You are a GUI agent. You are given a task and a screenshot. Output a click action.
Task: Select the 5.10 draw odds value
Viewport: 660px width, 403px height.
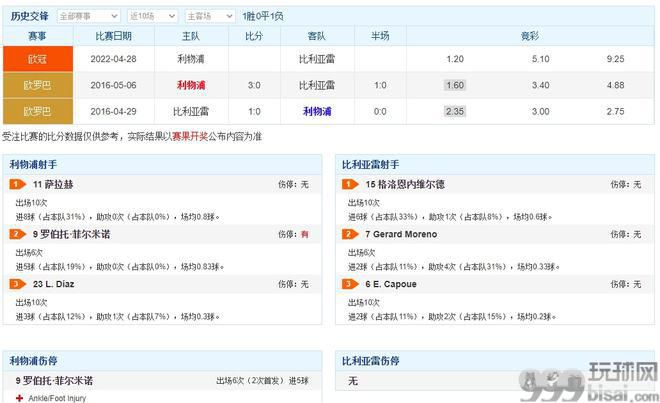pos(540,59)
